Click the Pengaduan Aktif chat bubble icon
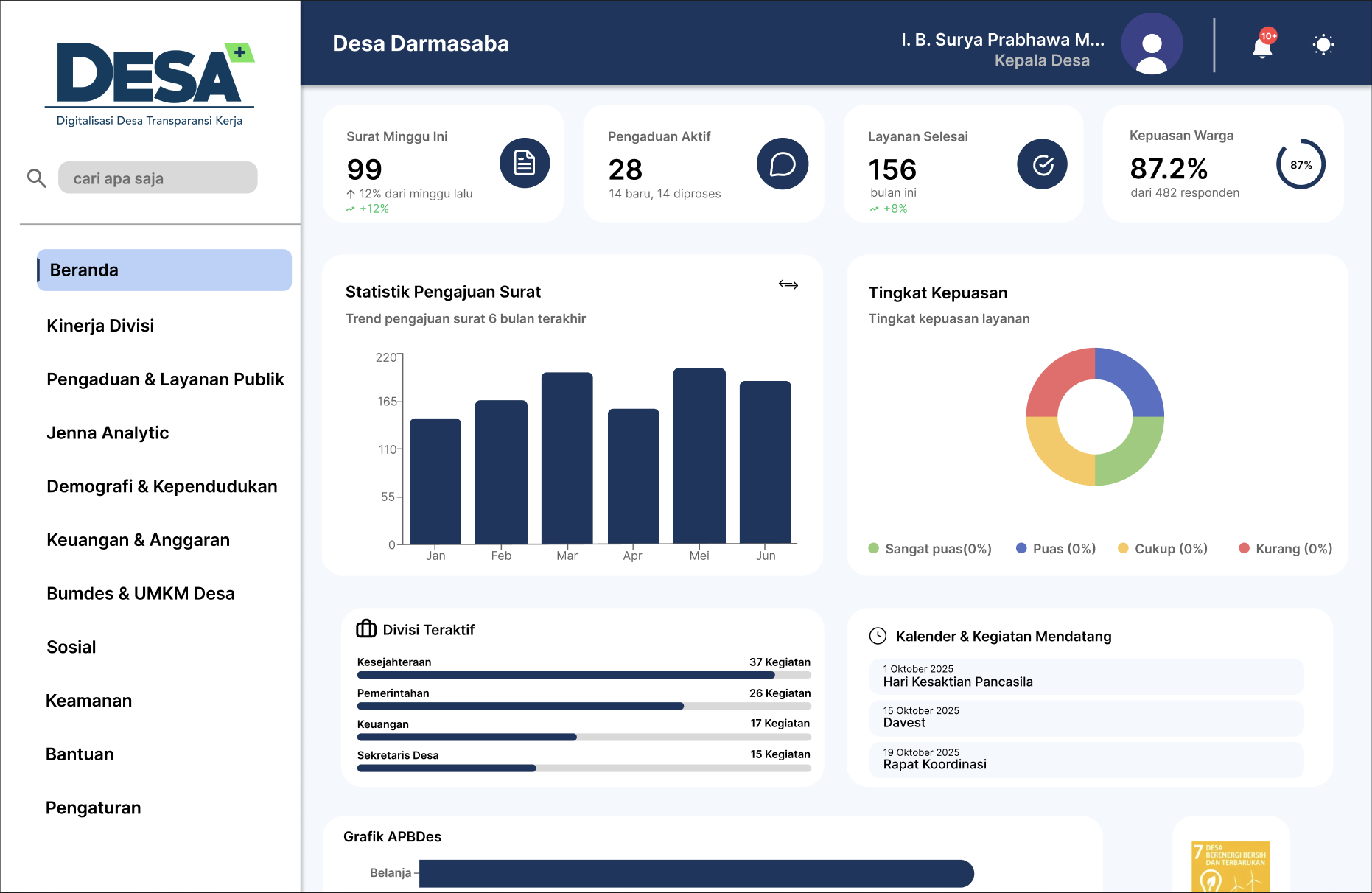This screenshot has width=1372, height=893. pos(783,164)
